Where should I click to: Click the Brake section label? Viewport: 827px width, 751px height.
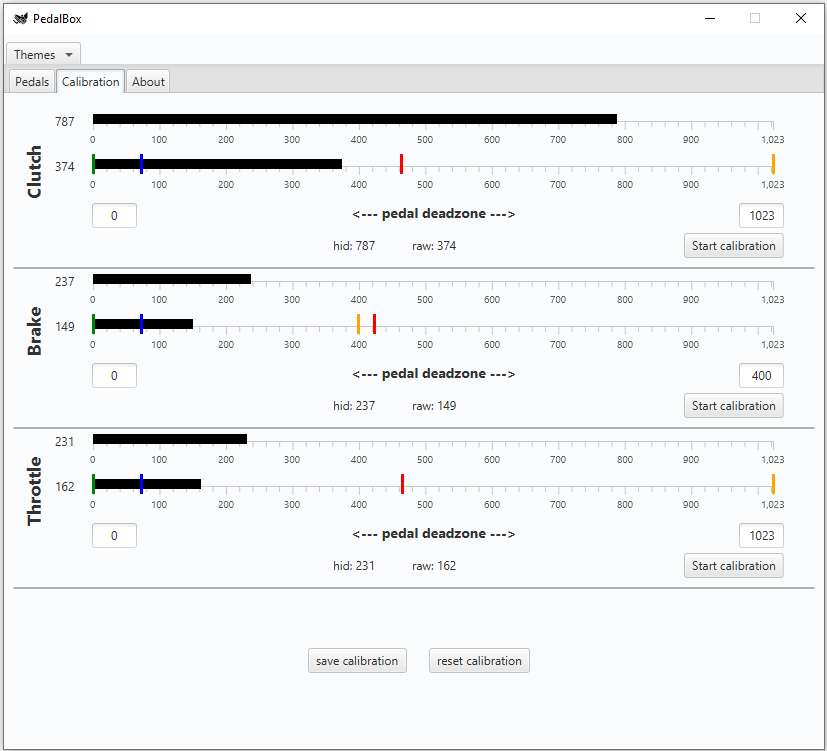coord(34,331)
